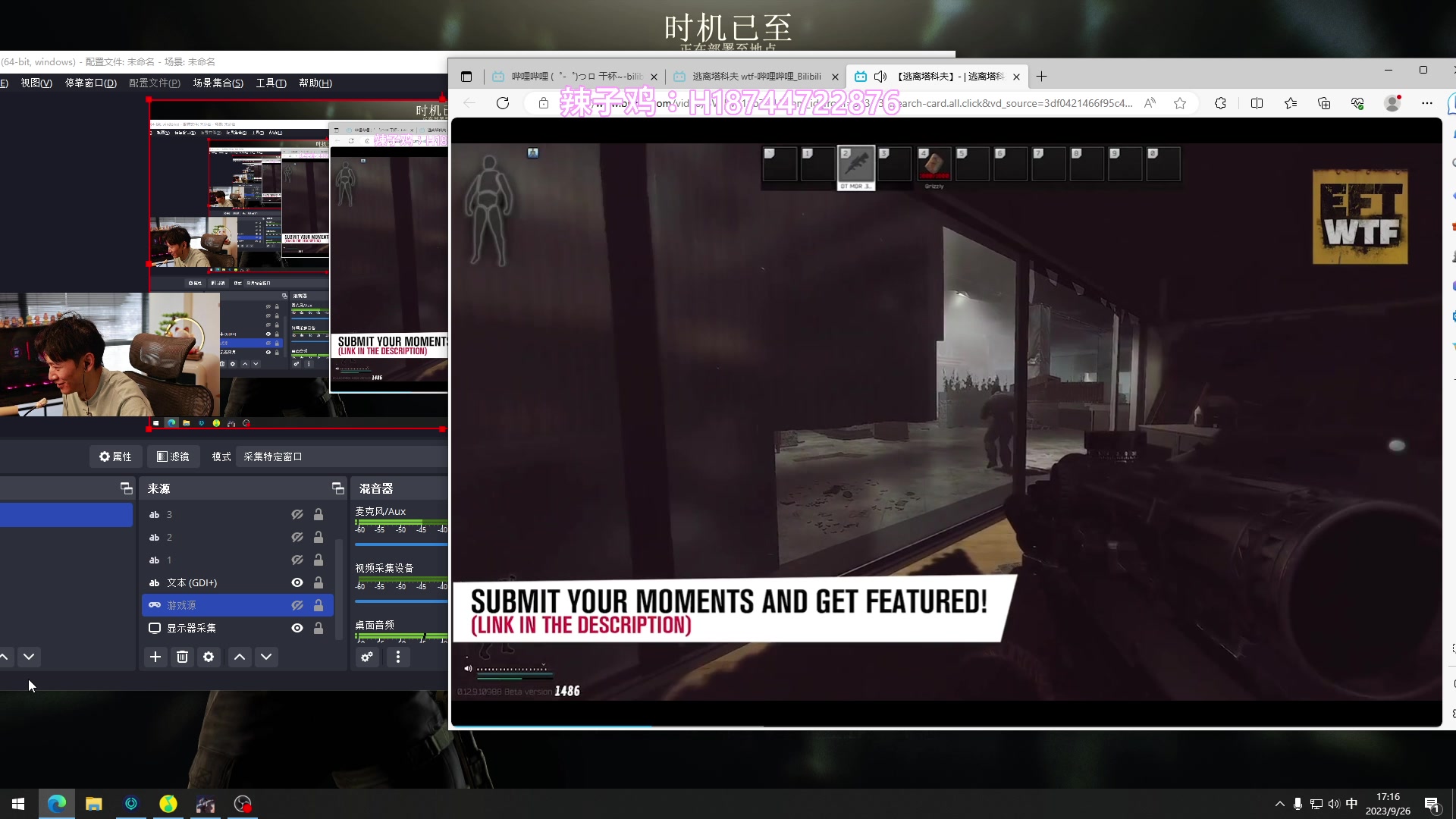Adjust the 麦克风/Aux volume slider
This screenshot has height=819, width=1456.
point(401,544)
